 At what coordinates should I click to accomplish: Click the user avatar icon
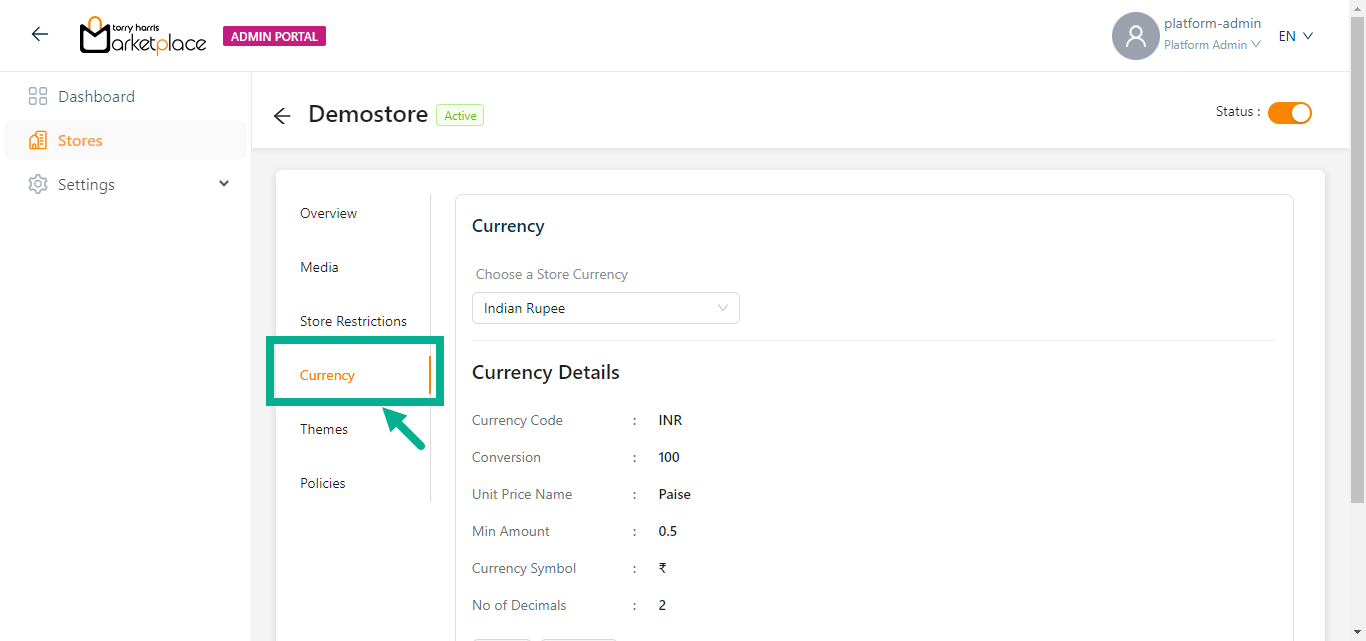(1135, 36)
